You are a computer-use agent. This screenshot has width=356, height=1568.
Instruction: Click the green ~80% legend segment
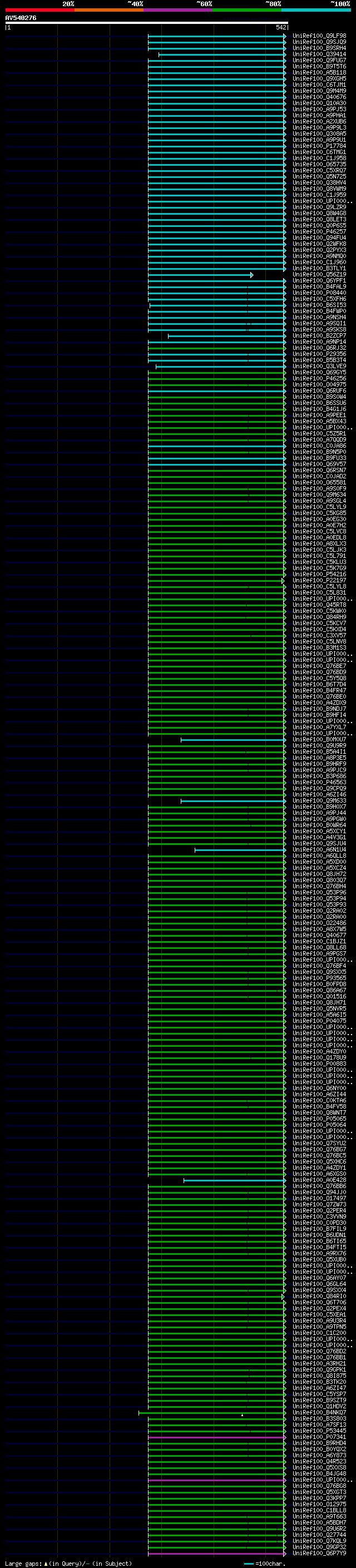pos(247,10)
